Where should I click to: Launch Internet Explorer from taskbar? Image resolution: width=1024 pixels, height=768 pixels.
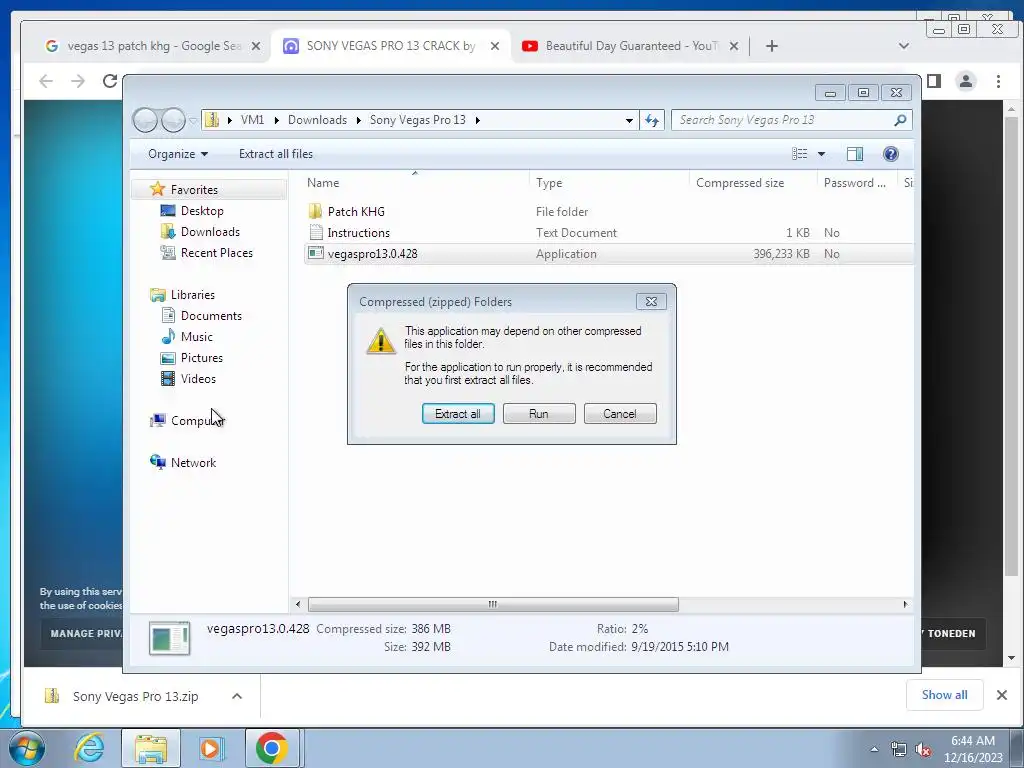tap(89, 748)
